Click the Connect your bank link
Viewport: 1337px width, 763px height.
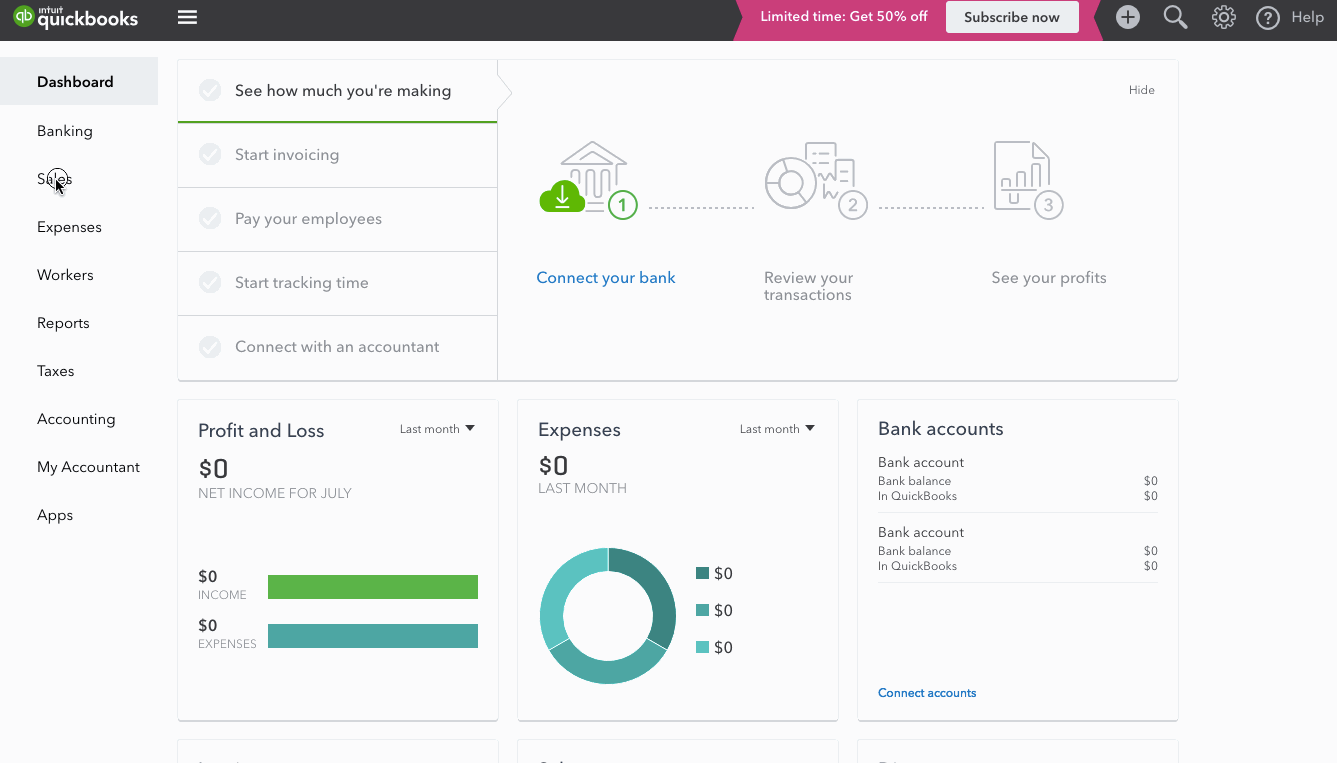[606, 278]
